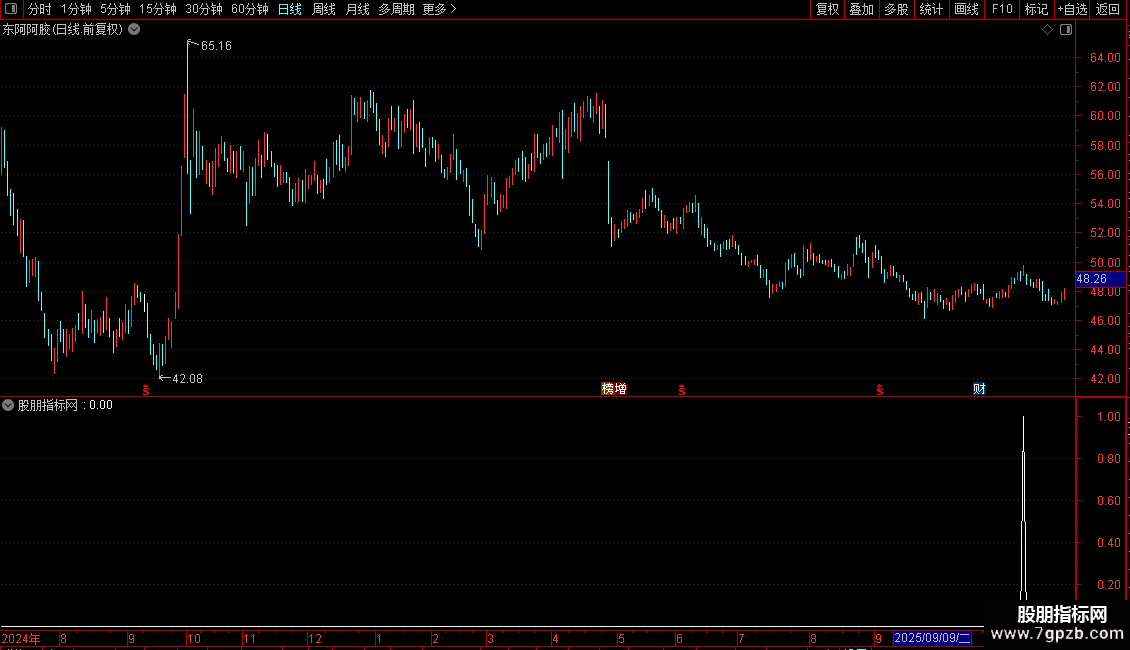Add stock via +自选 button
This screenshot has width=1130, height=650.
1072,9
